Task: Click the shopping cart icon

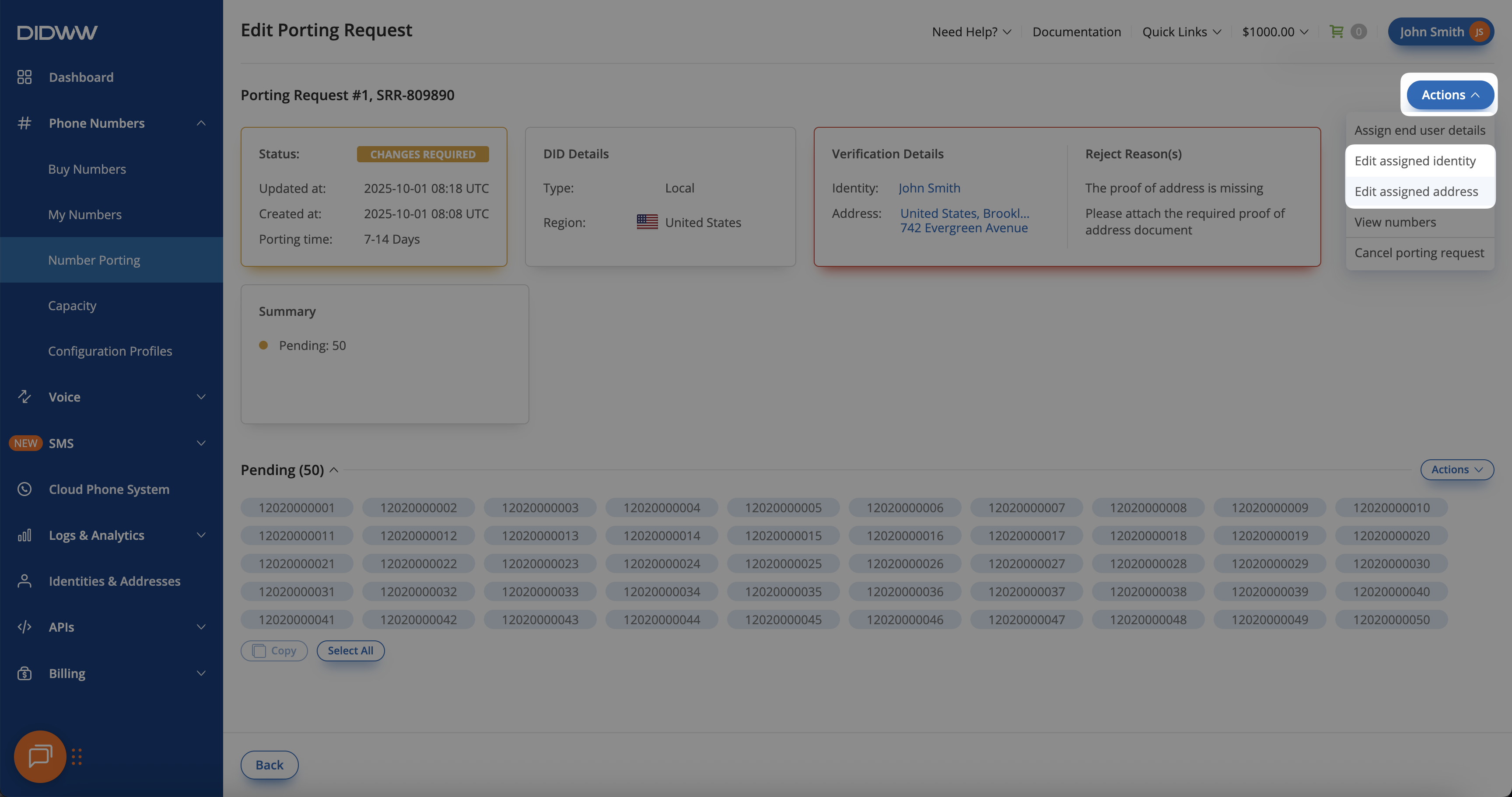Action: click(1336, 31)
